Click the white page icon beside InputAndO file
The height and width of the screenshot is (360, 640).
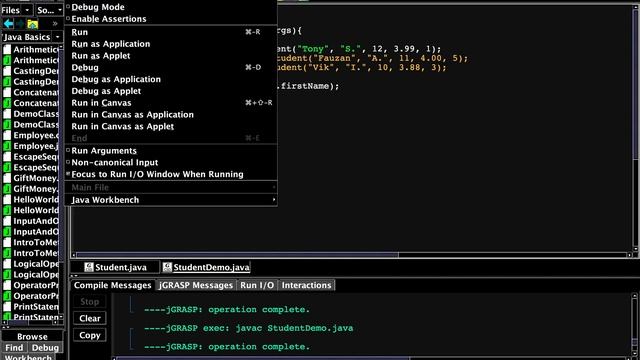[x=7, y=221]
